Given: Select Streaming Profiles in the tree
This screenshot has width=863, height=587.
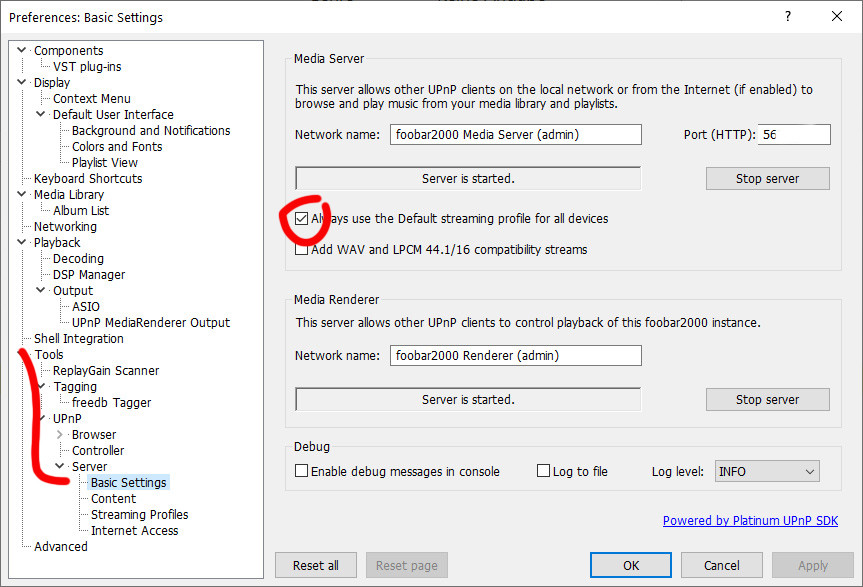Looking at the screenshot, I should [139, 515].
